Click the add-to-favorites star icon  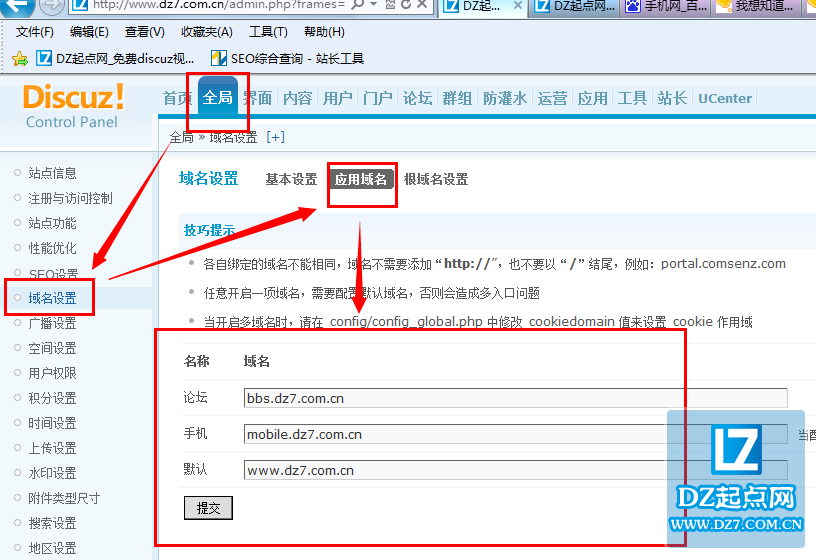point(20,59)
